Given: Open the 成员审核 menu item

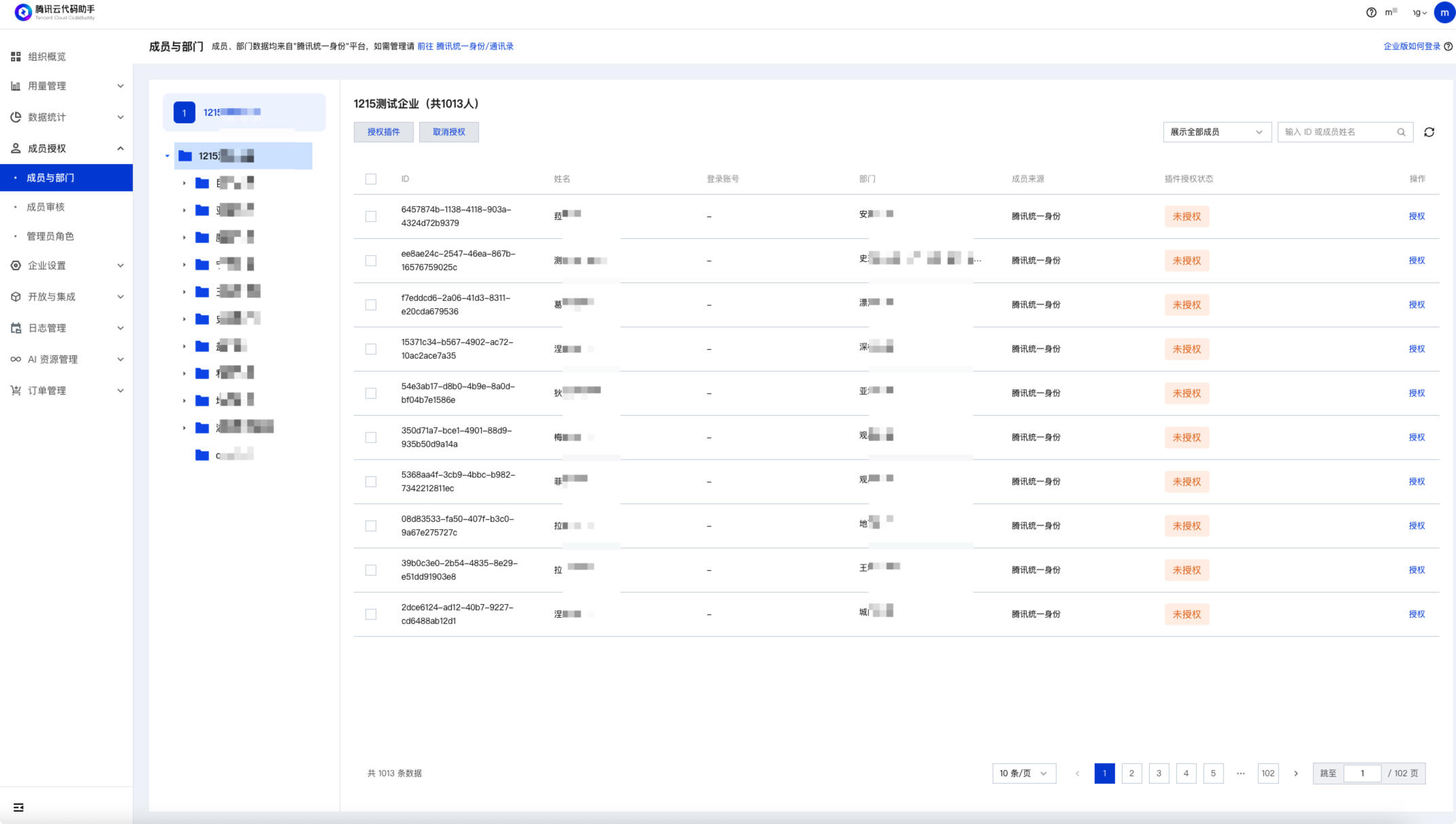Looking at the screenshot, I should (46, 207).
